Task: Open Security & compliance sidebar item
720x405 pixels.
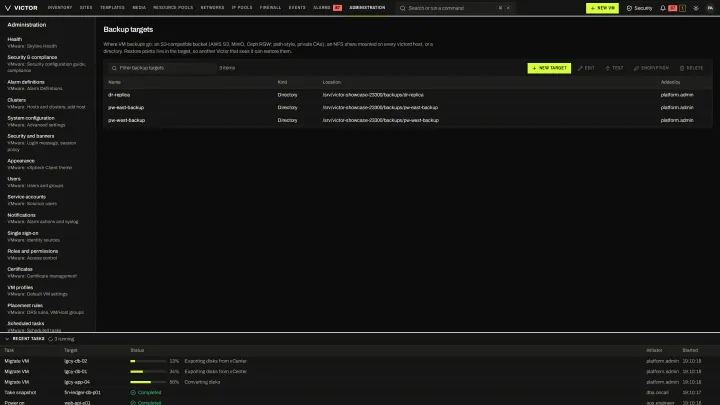Action: coord(48,64)
